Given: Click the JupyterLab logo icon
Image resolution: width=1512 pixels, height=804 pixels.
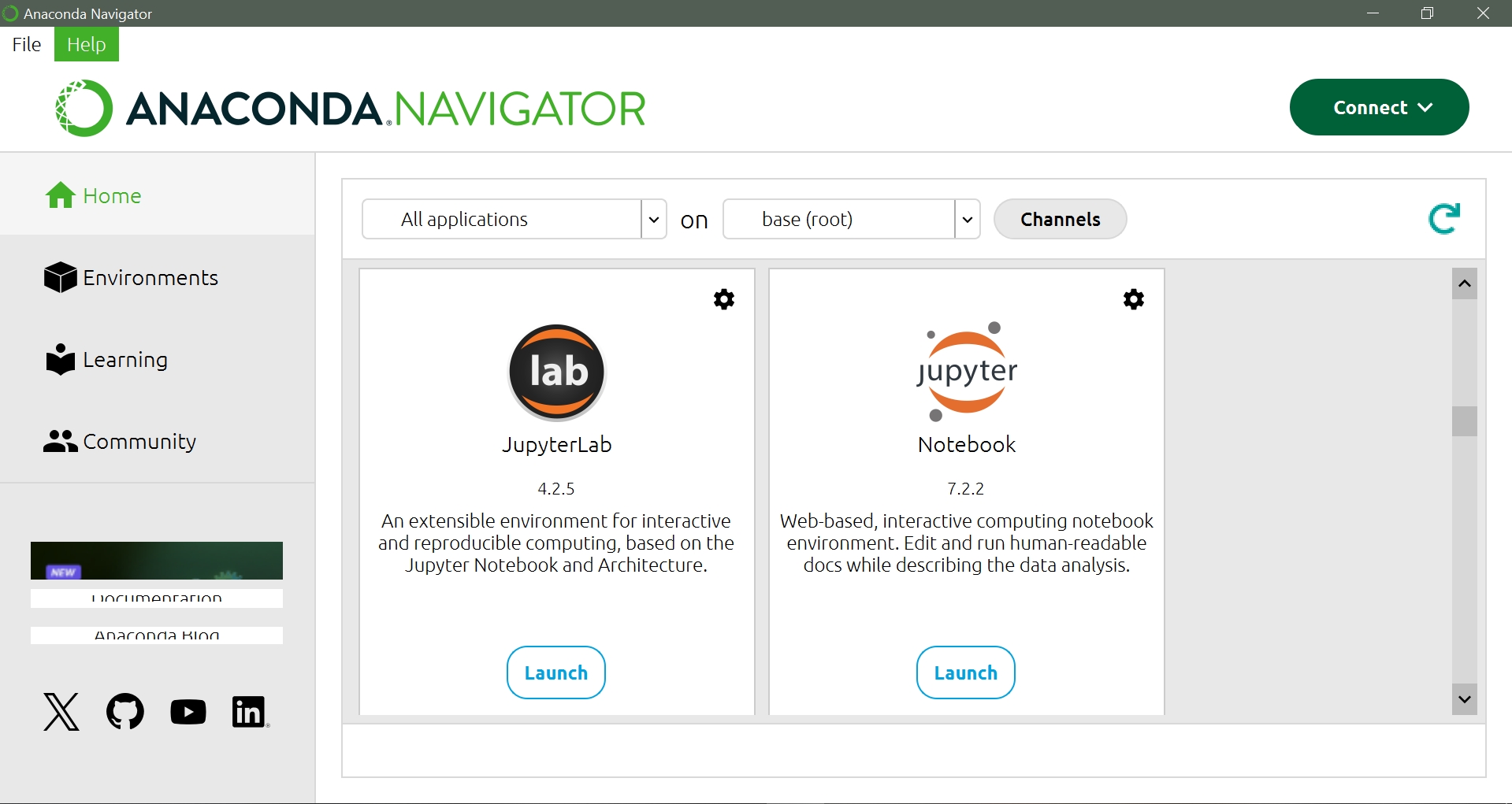Looking at the screenshot, I should (x=556, y=372).
